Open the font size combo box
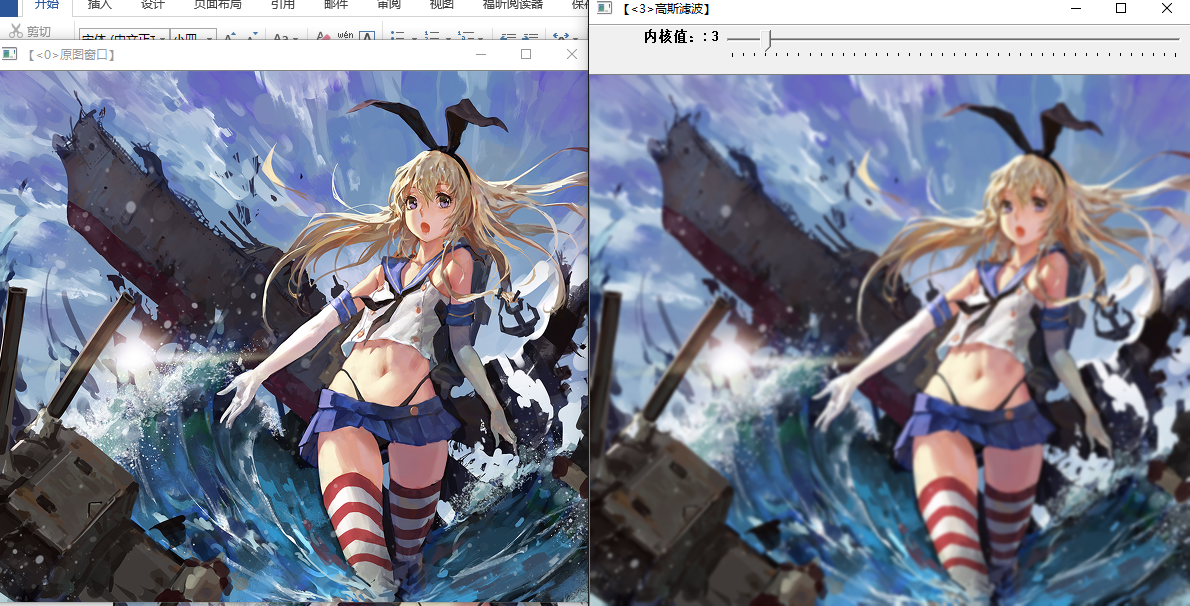This screenshot has width=1190, height=606. (194, 36)
